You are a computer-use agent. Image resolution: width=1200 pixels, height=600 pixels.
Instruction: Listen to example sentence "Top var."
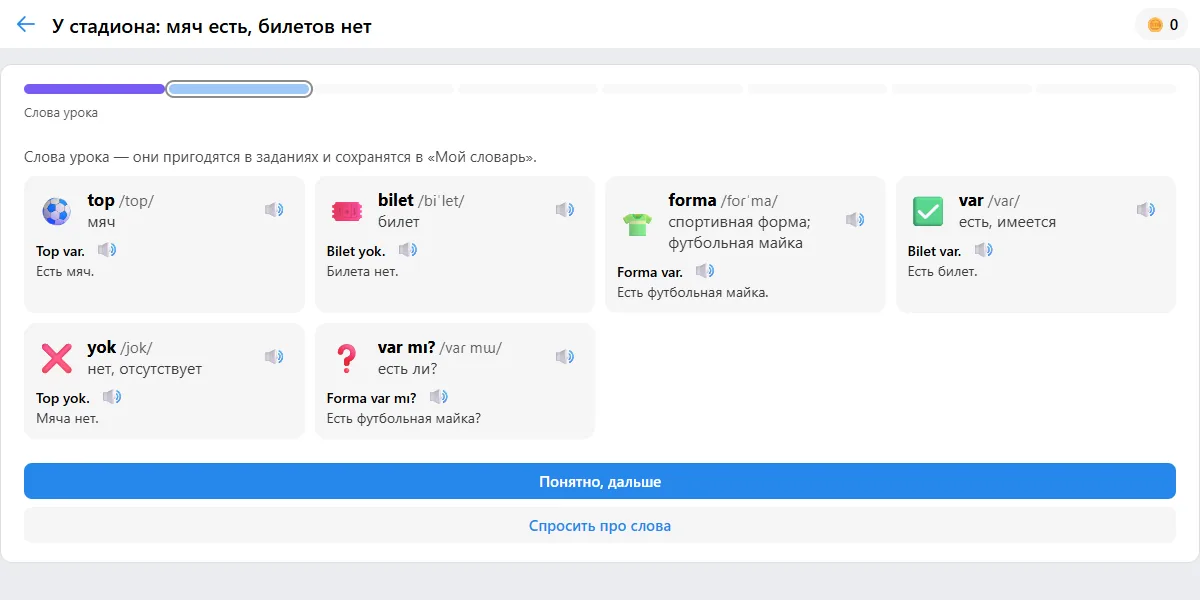pyautogui.click(x=107, y=250)
